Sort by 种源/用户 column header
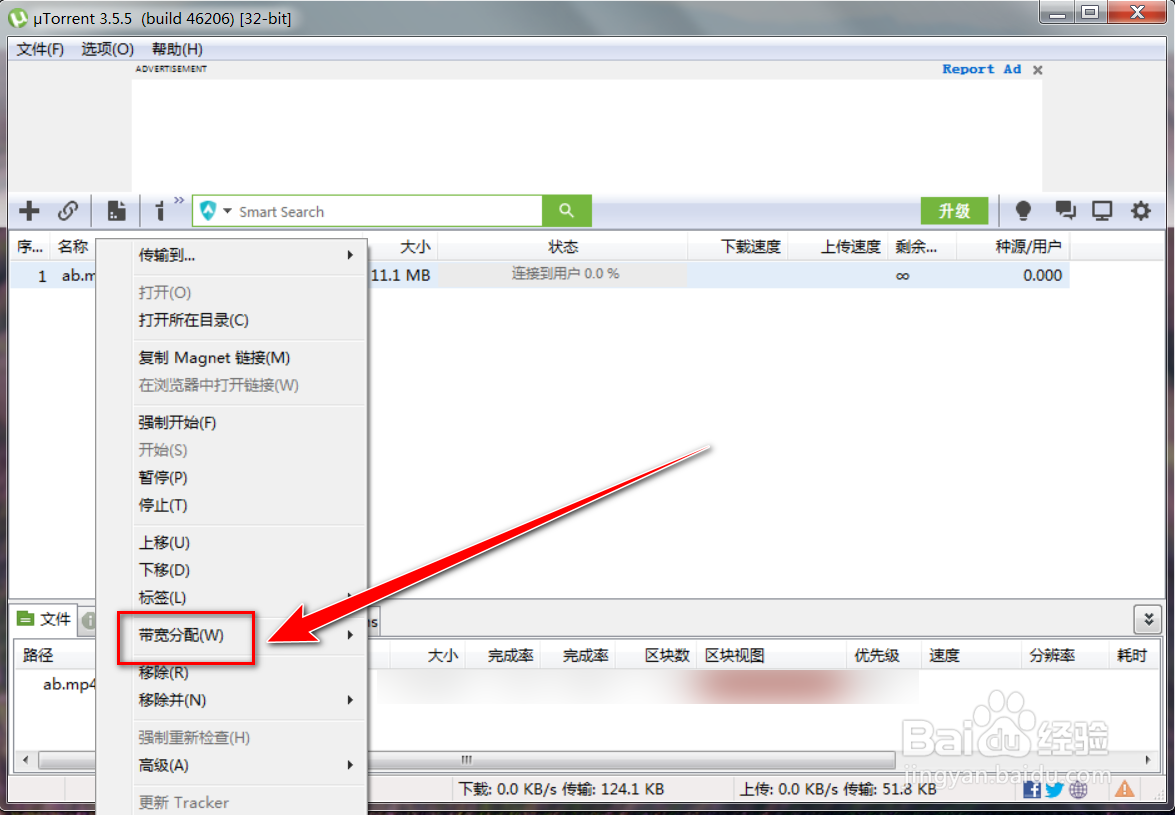 tap(1013, 247)
